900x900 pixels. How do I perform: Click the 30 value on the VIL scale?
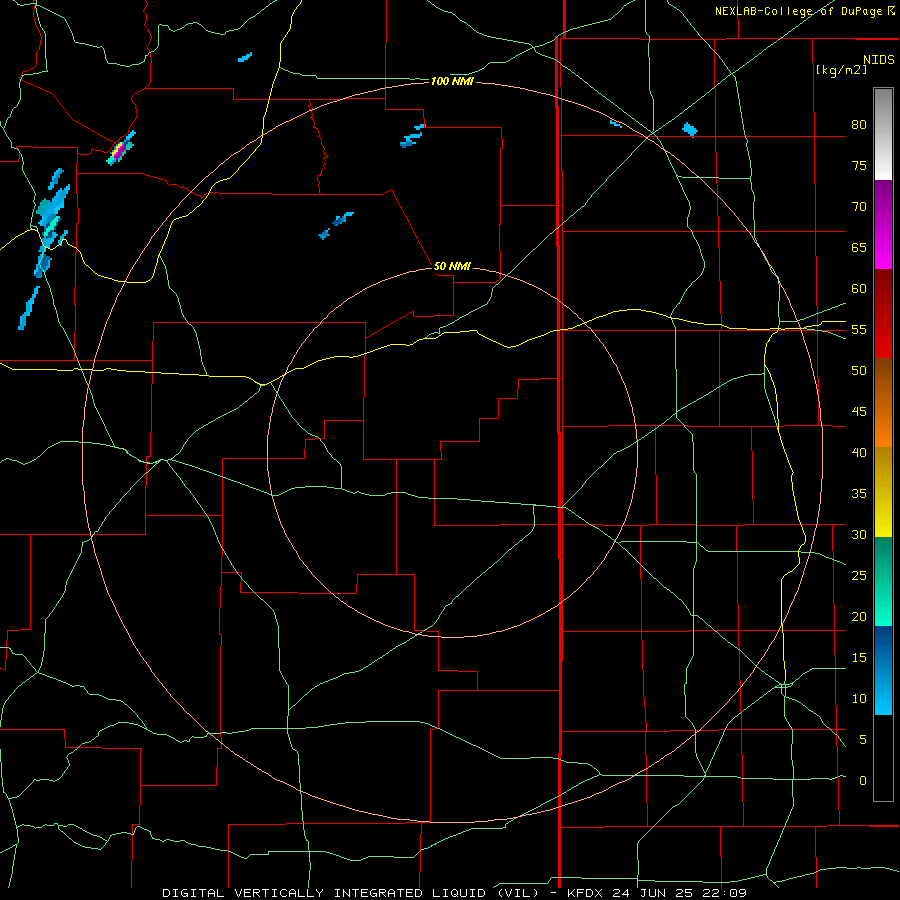[x=859, y=534]
